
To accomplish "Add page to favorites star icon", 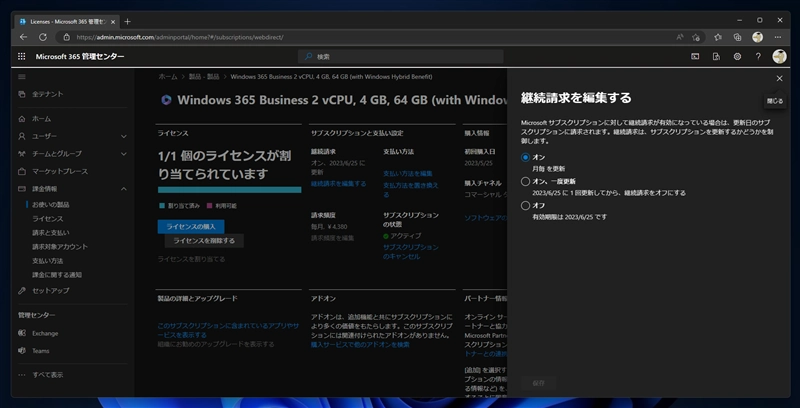I will point(695,37).
